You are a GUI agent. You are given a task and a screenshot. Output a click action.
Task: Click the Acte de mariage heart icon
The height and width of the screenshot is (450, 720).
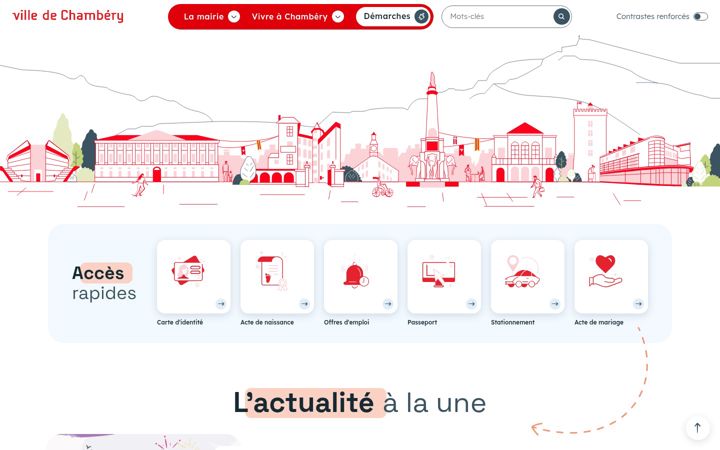(605, 271)
